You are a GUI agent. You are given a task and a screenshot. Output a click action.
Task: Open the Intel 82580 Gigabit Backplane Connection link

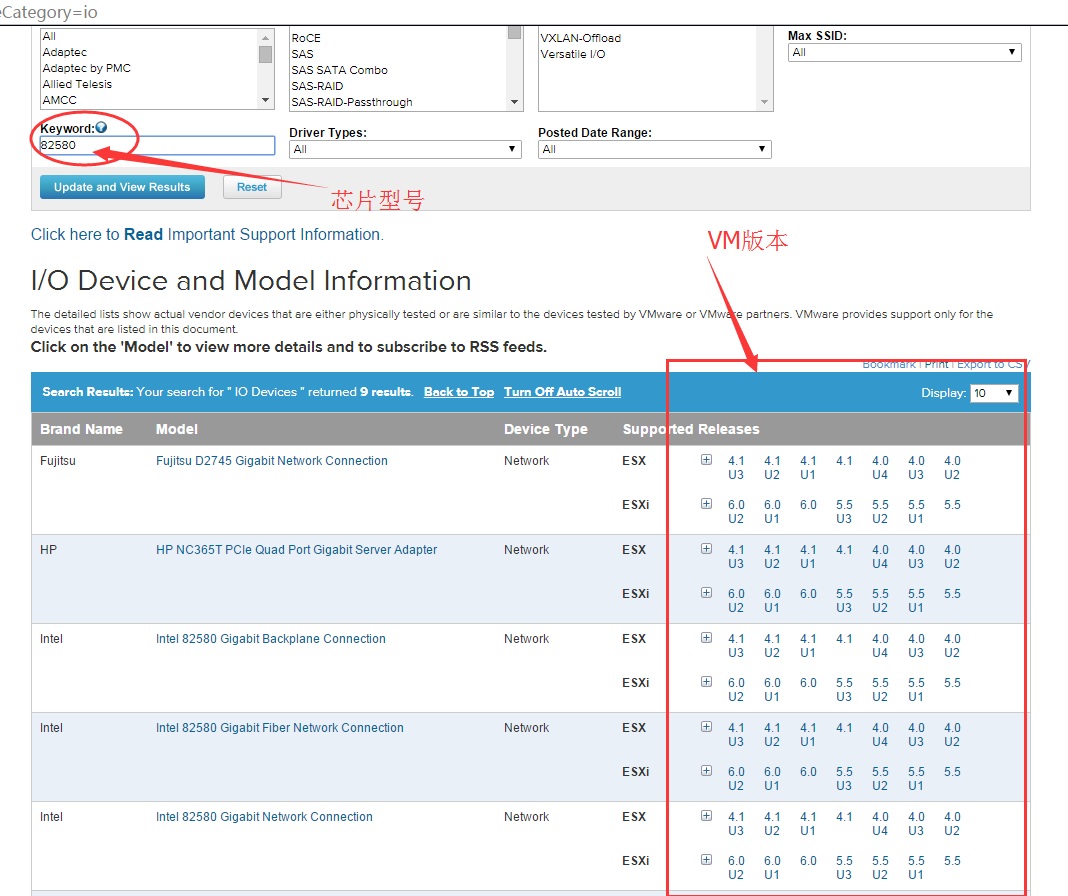[x=270, y=639]
